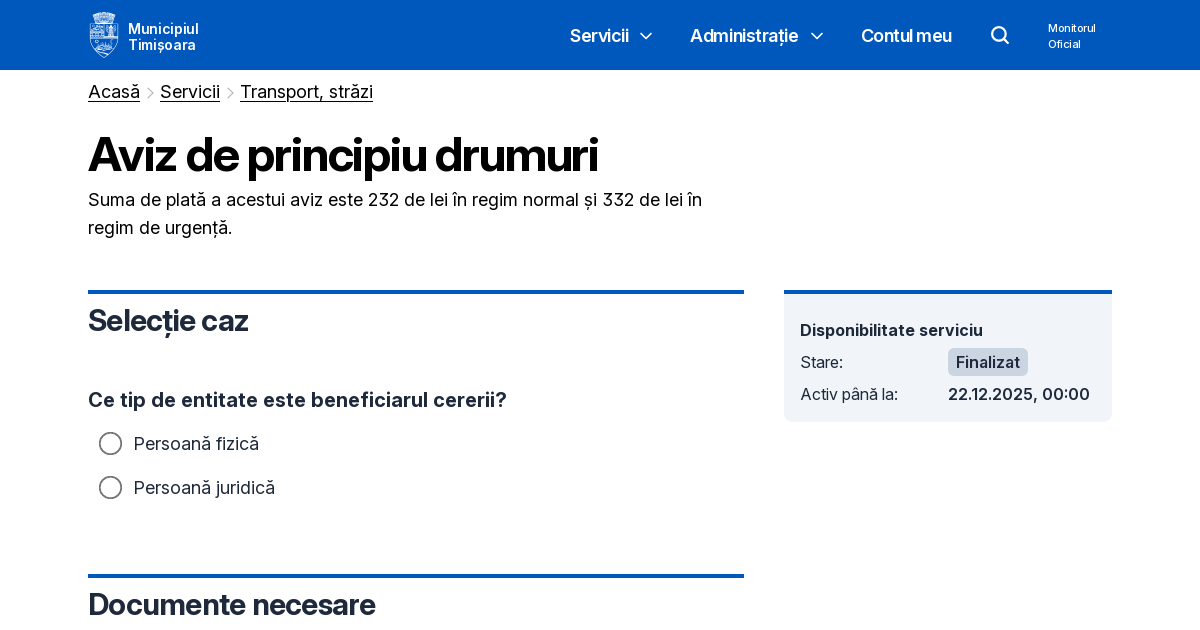This screenshot has height=630, width=1200.
Task: Select the Persoană fizică radio button
Action: point(110,443)
